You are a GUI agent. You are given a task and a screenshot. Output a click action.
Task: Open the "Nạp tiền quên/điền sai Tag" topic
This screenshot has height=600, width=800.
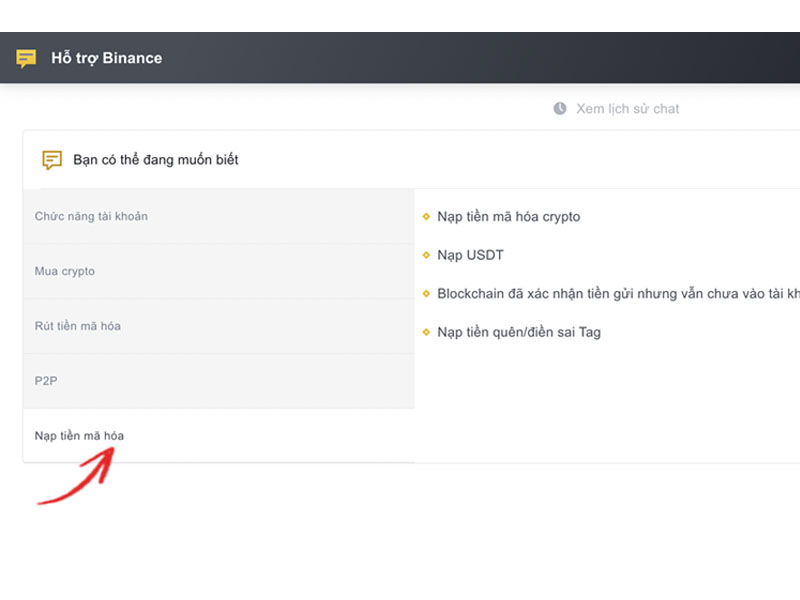point(519,332)
